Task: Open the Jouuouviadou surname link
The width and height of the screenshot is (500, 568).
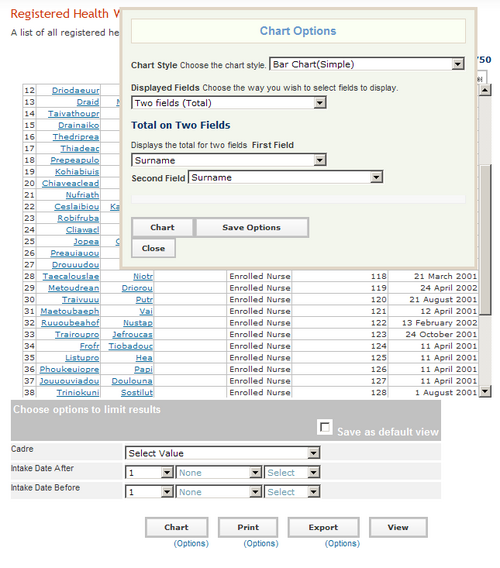Action: pos(69,381)
